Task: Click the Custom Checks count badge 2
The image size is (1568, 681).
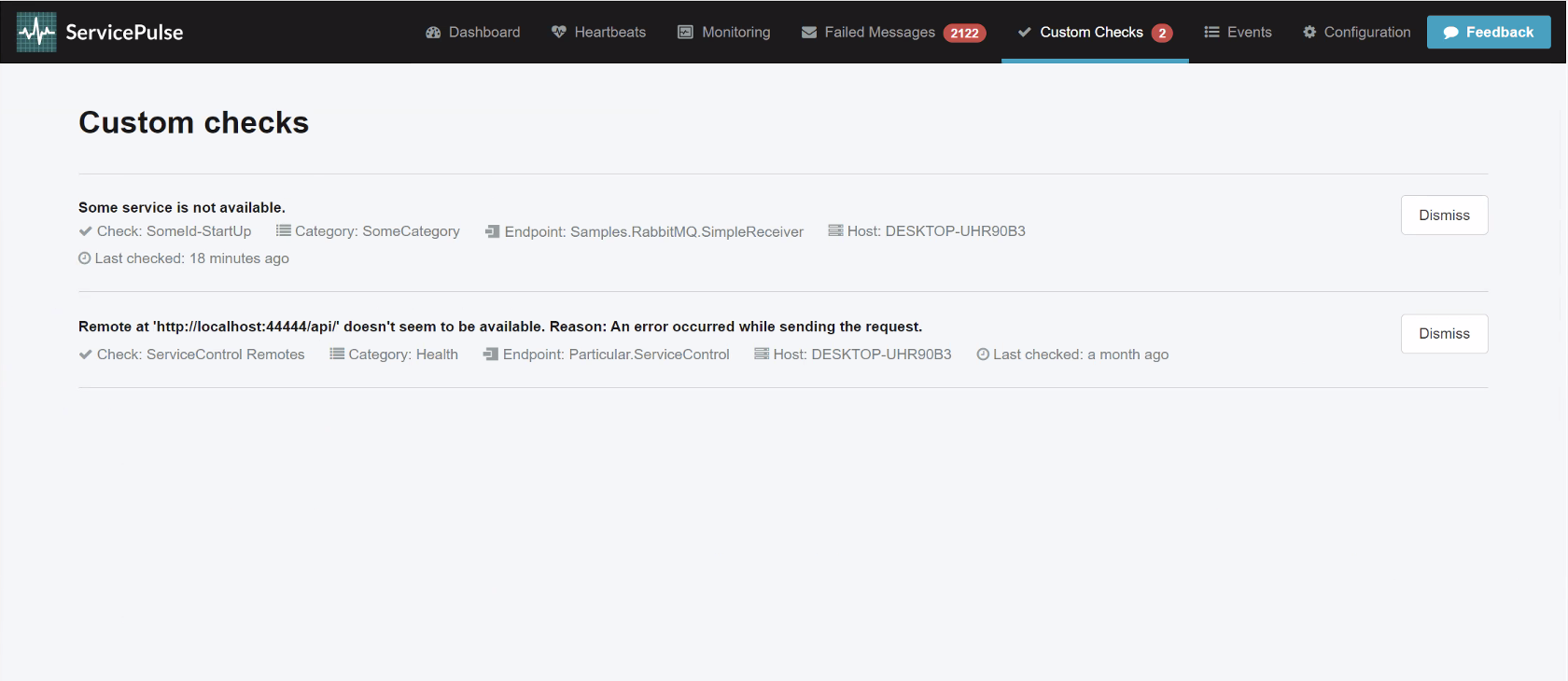Action: coord(1162,33)
